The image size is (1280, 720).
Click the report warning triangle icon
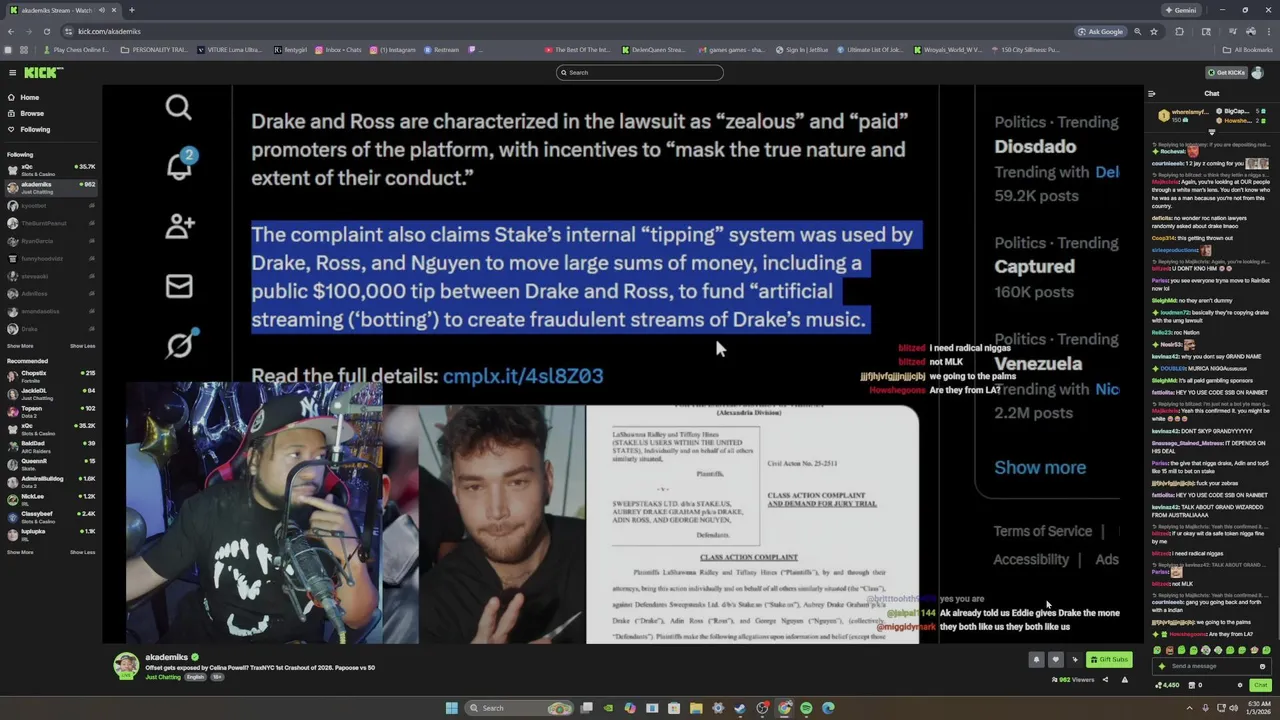point(1124,680)
